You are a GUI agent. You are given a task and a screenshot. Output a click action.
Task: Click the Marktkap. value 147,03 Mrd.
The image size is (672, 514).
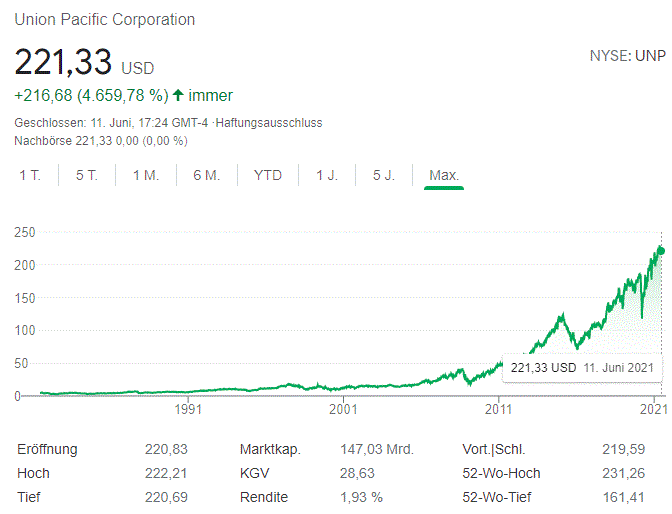pos(377,450)
